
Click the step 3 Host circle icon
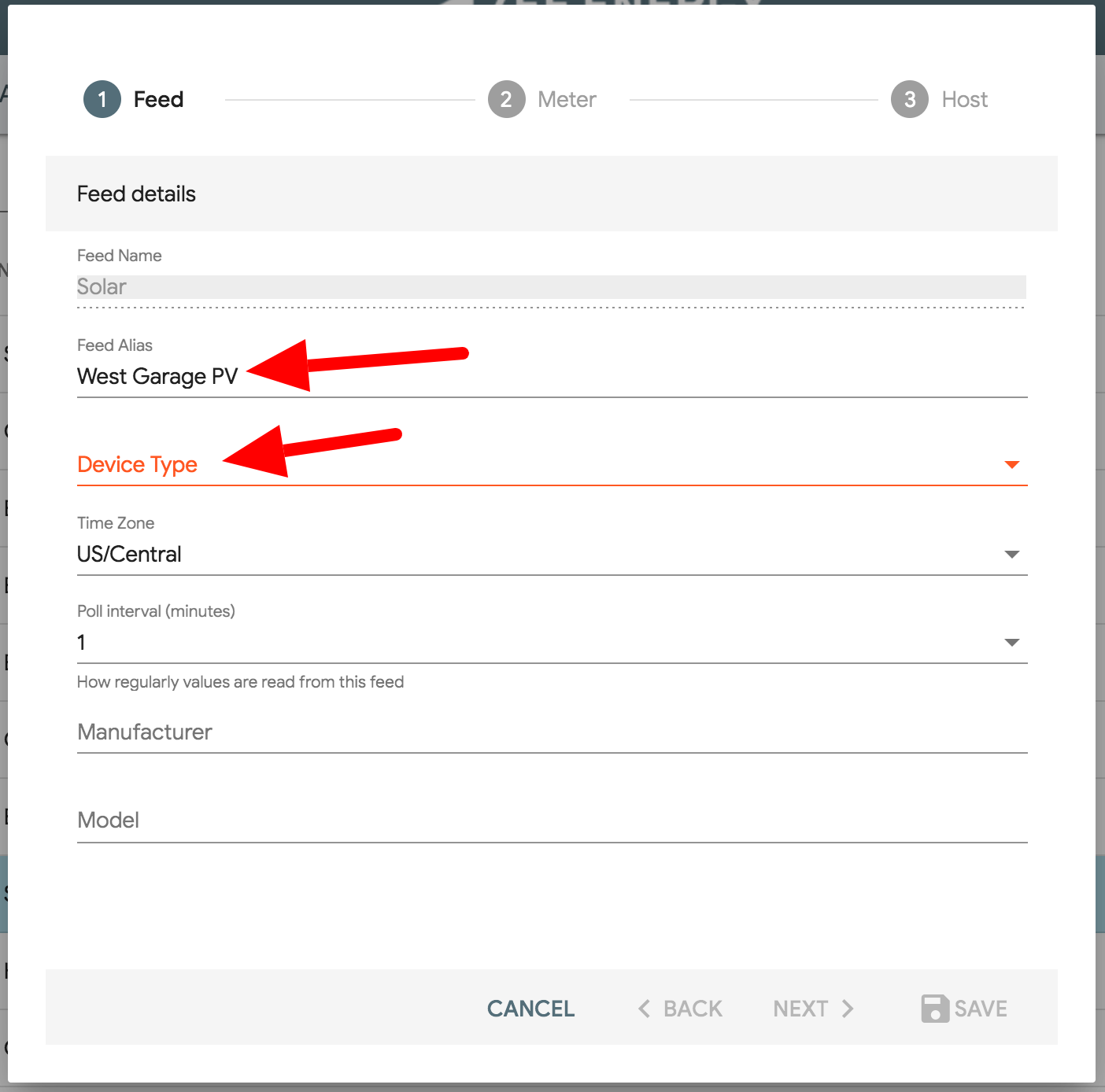coord(910,99)
